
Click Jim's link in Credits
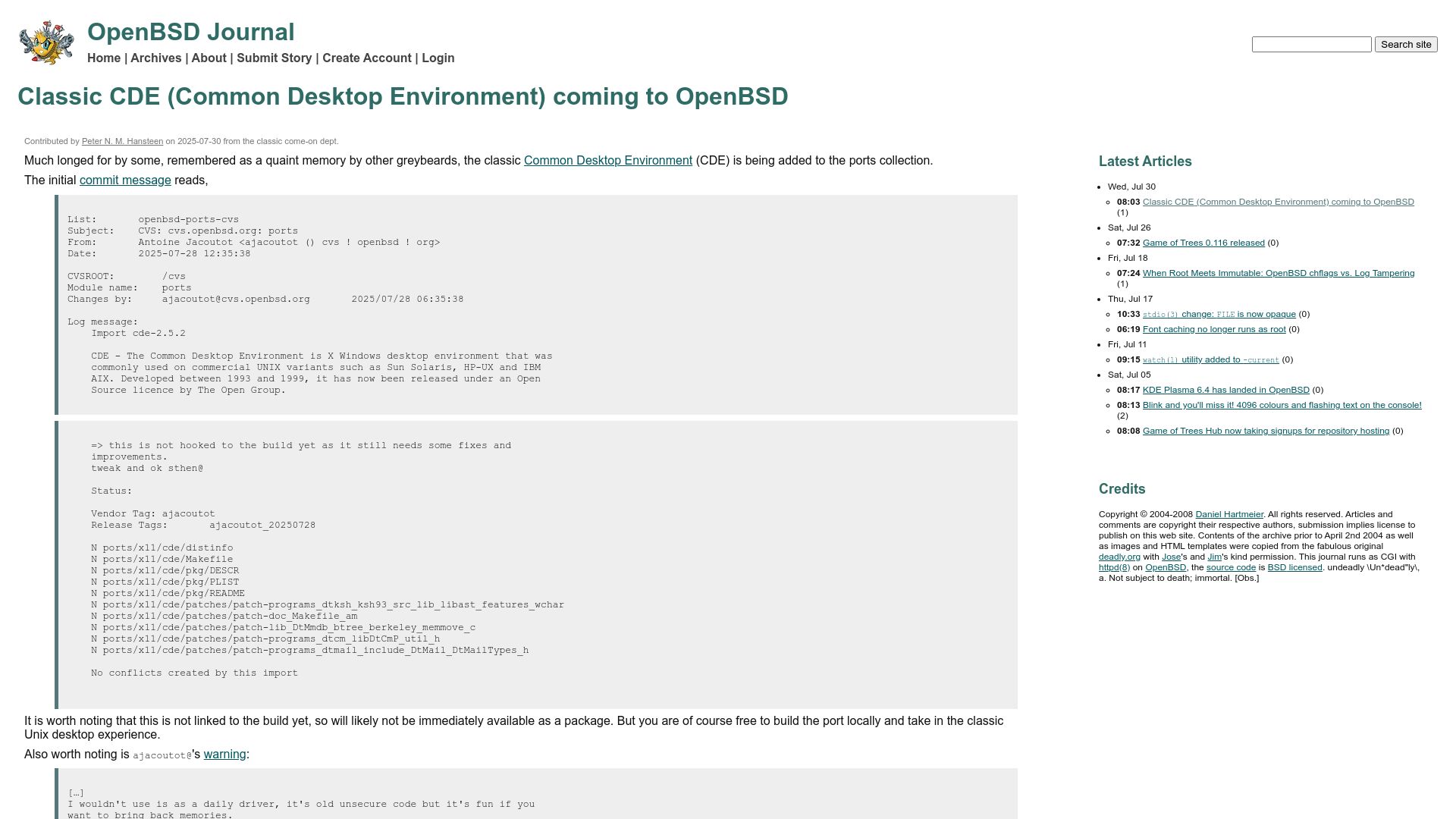[1214, 557]
